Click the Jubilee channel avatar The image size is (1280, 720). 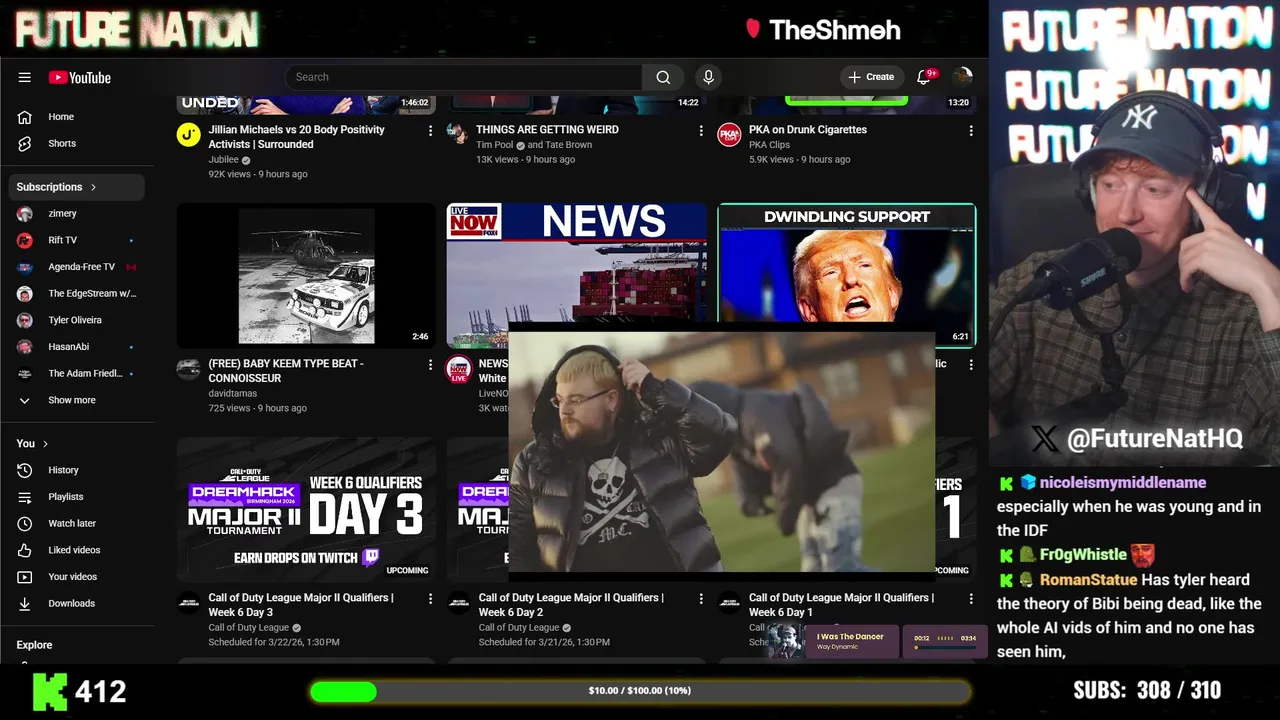pyautogui.click(x=189, y=134)
